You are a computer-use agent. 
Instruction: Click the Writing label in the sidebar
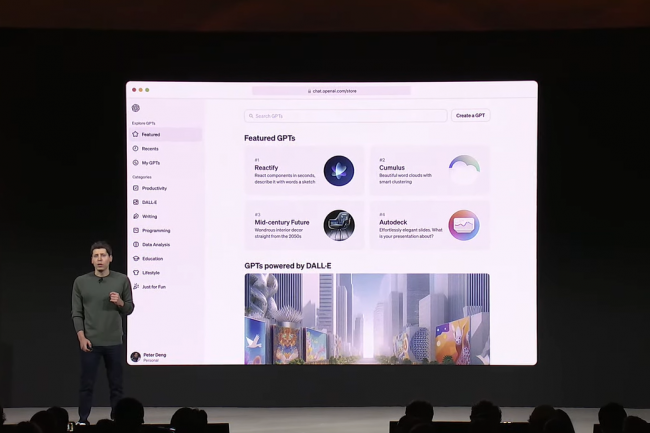click(x=149, y=216)
